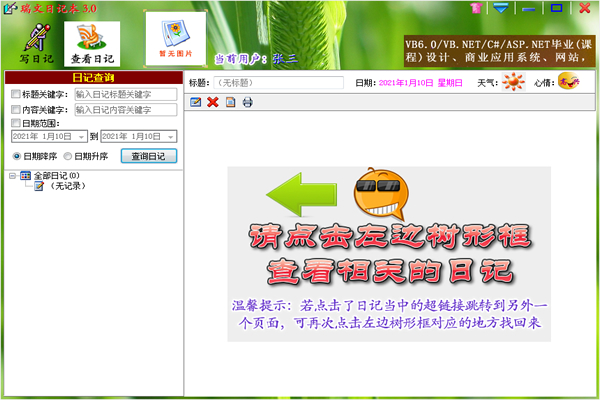
Task: Click the mood face icon
Action: [x=568, y=82]
